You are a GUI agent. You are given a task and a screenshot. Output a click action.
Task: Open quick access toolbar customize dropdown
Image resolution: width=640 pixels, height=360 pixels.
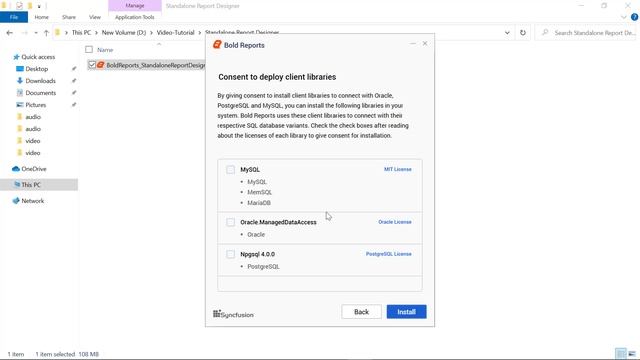pos(39,6)
